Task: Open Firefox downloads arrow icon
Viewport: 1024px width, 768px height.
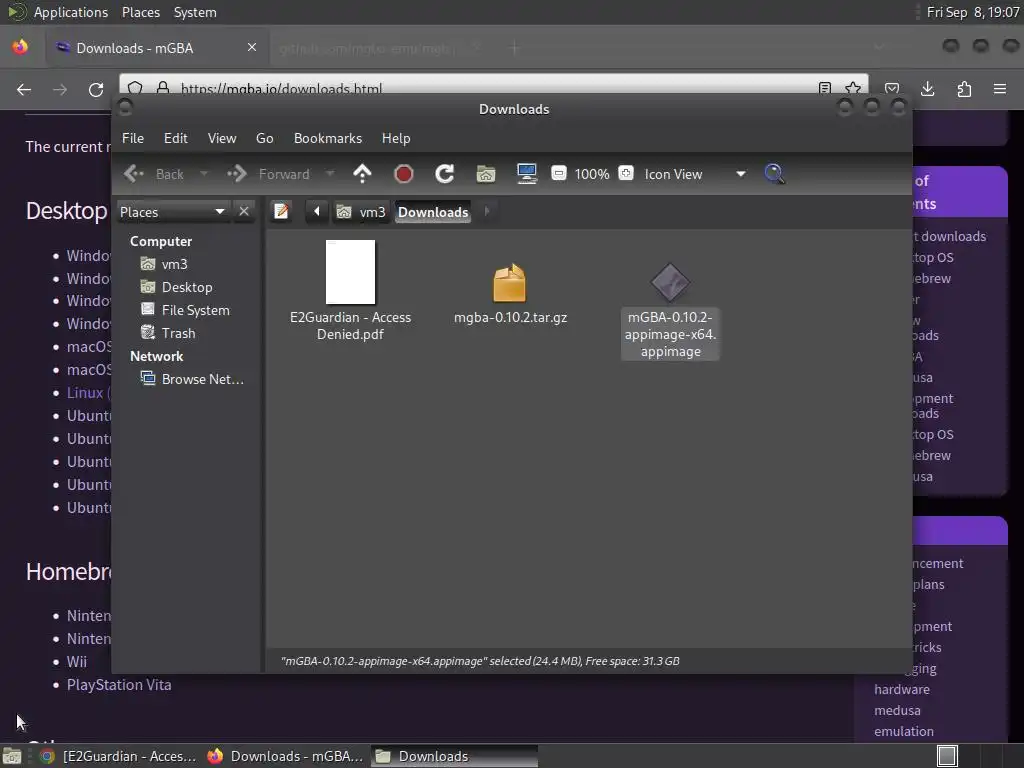Action: click(927, 89)
